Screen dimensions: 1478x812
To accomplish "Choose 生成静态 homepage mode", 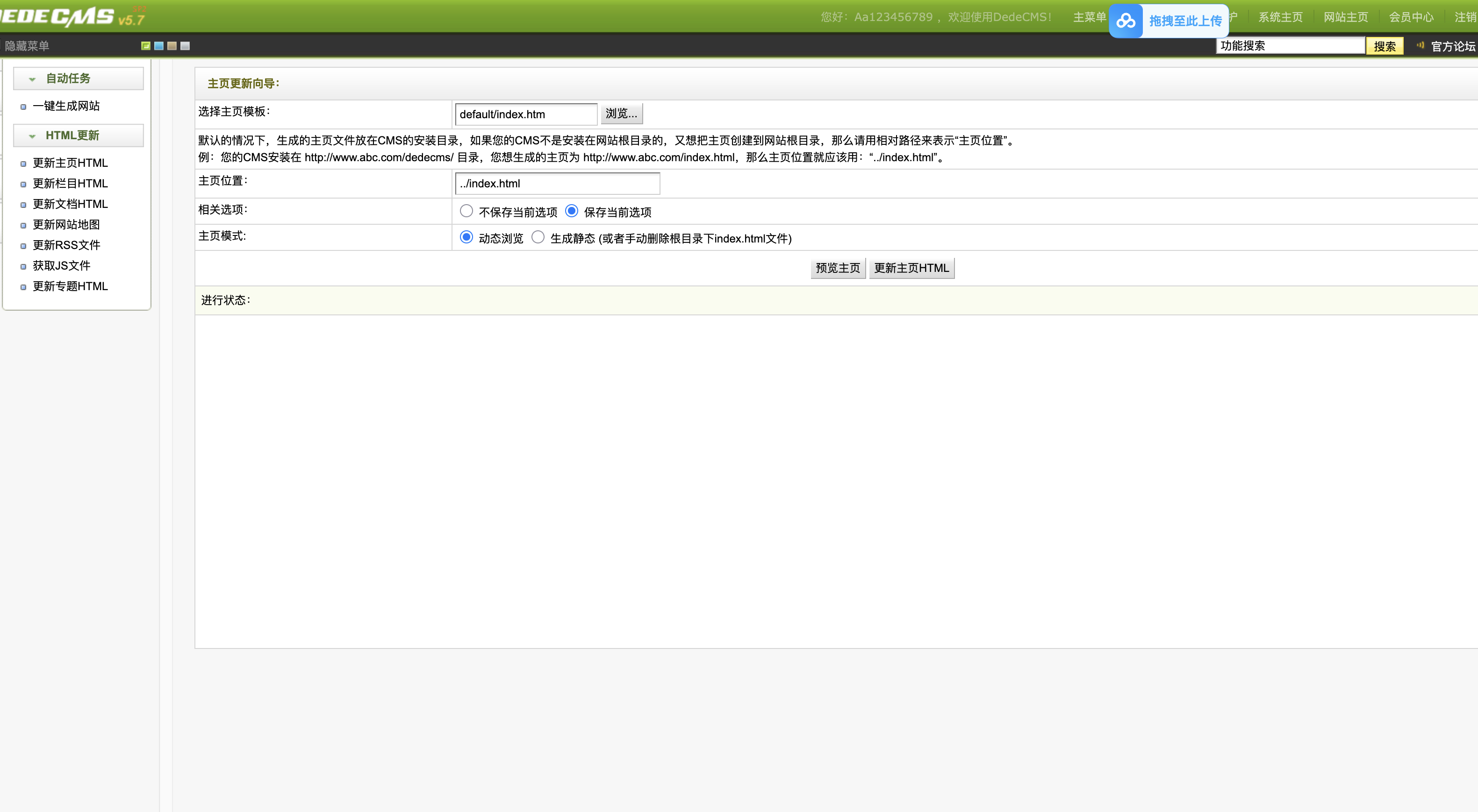I will (x=538, y=237).
